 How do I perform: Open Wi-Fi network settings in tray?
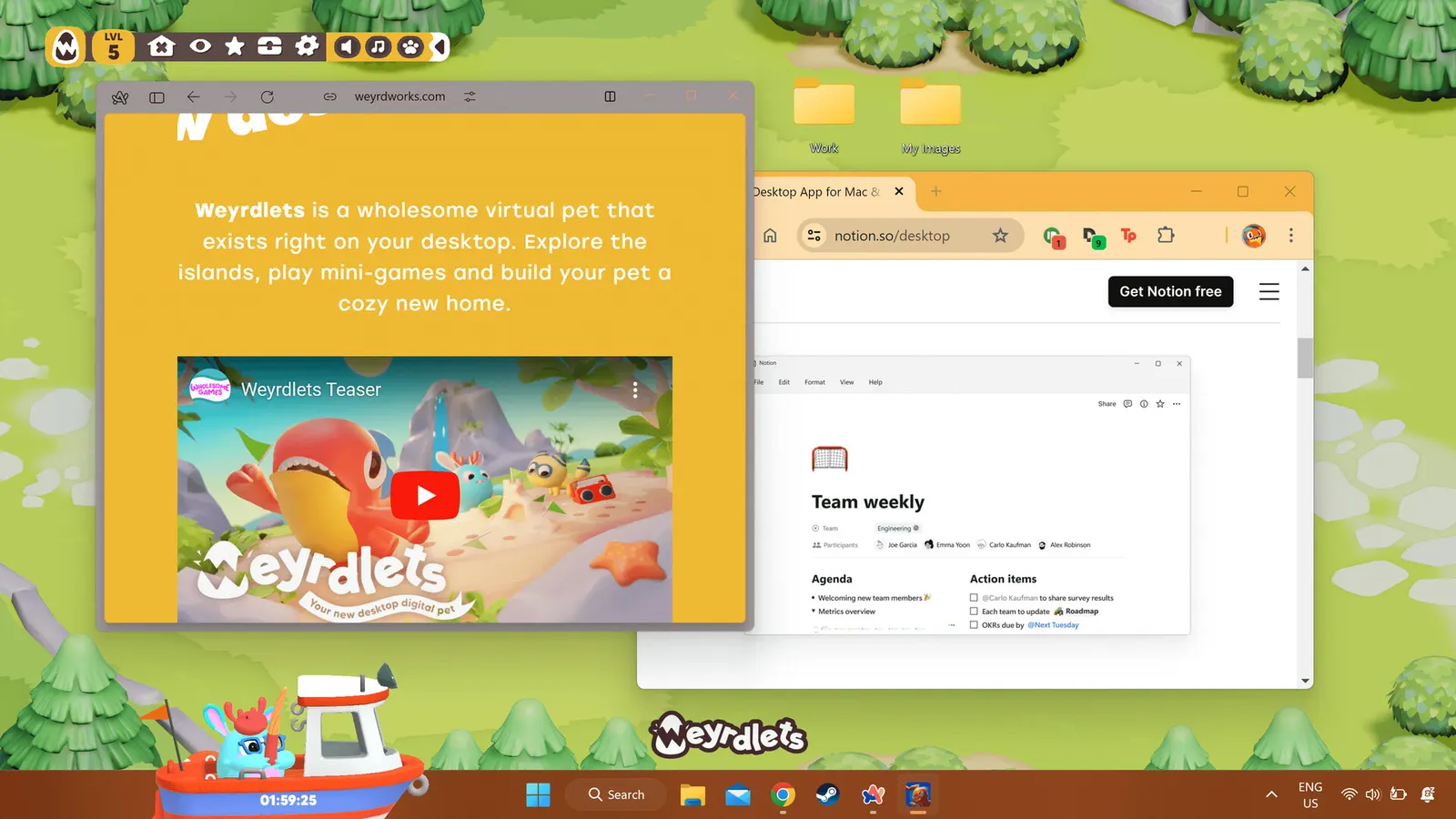point(1350,794)
